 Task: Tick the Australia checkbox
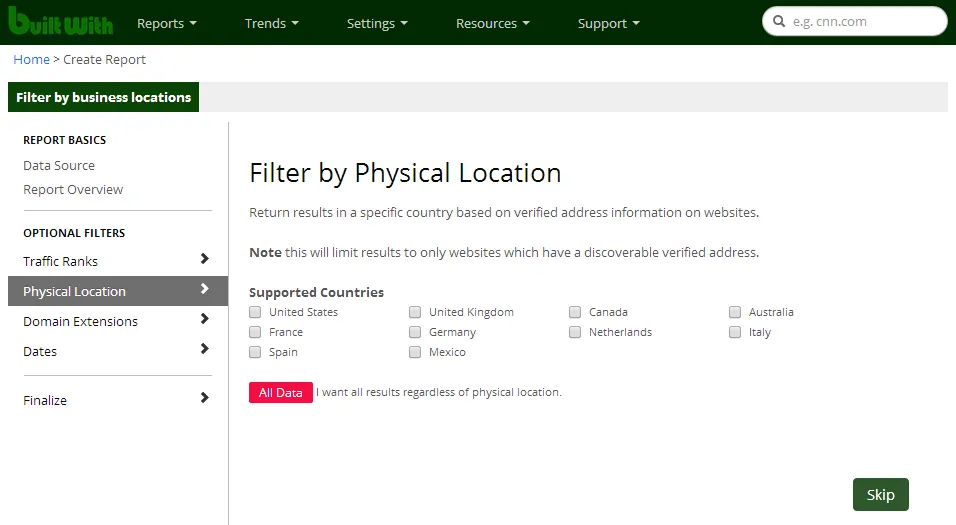(735, 312)
